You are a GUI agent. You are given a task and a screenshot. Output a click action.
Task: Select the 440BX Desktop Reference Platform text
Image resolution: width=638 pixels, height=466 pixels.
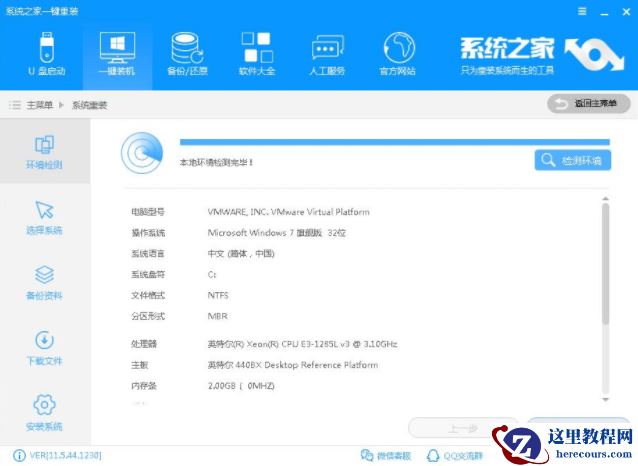pos(293,365)
